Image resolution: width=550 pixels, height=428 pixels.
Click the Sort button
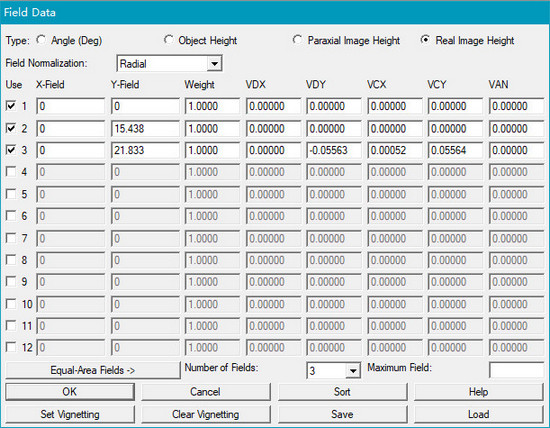(x=342, y=392)
